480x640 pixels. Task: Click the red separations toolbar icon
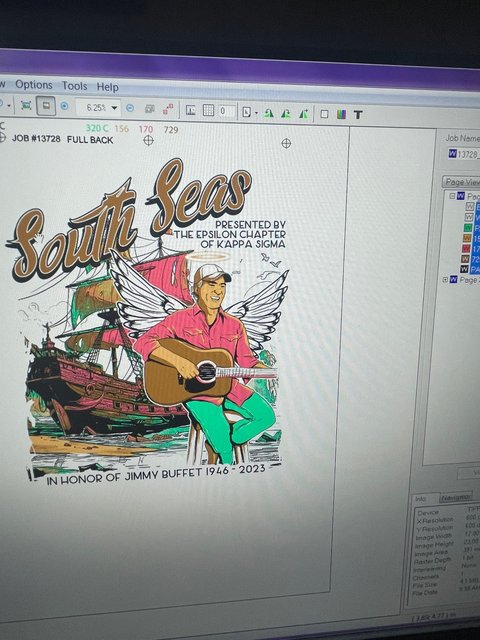[168, 109]
